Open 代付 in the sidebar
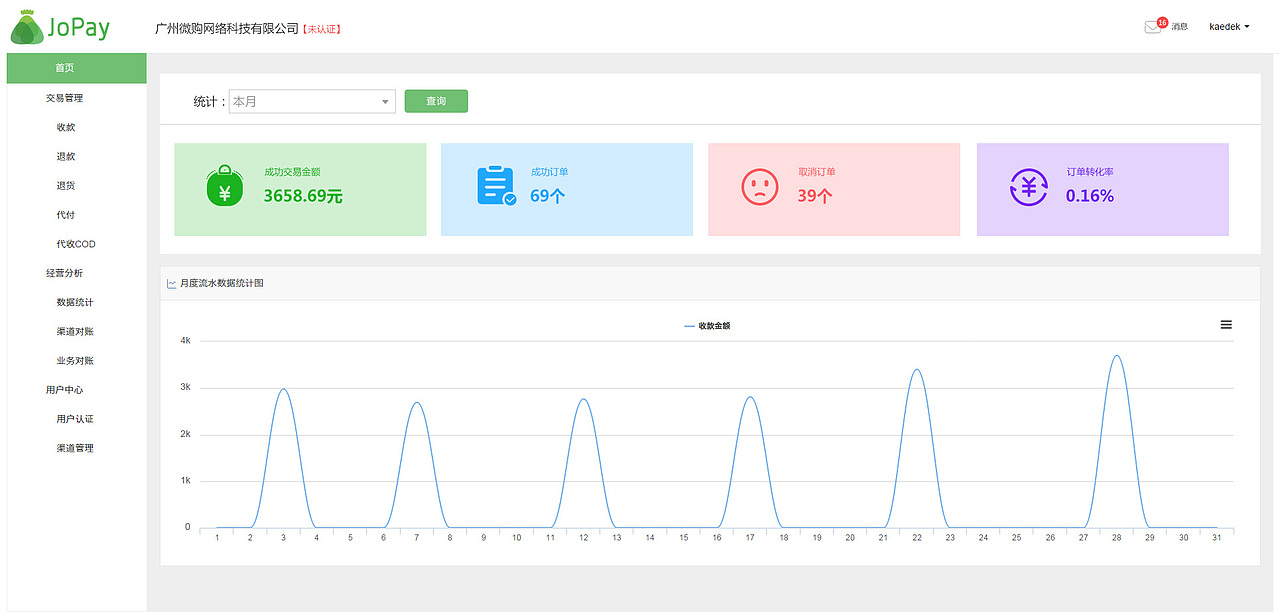Image resolution: width=1280 pixels, height=612 pixels. click(66, 215)
